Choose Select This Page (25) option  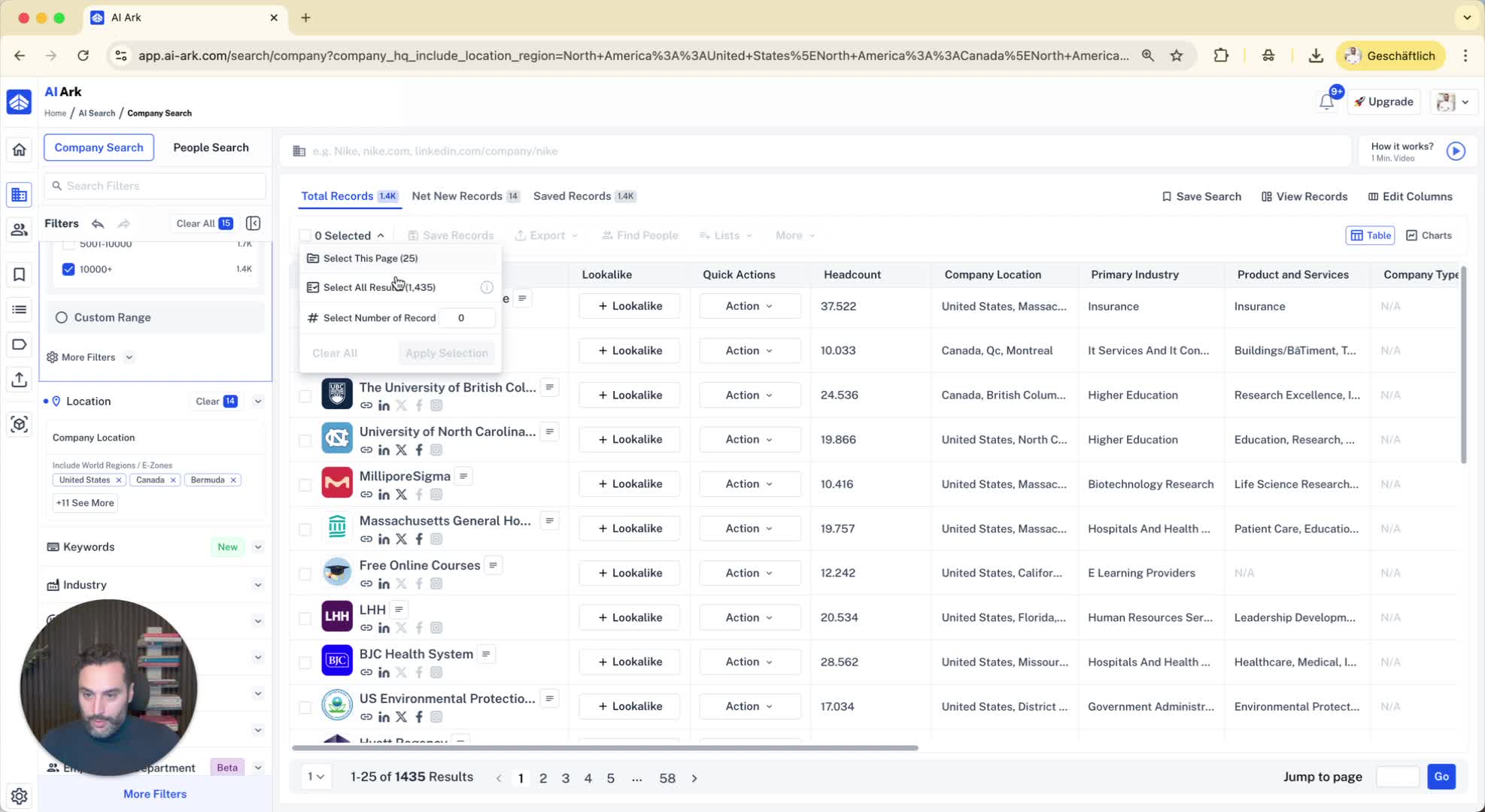coord(370,258)
